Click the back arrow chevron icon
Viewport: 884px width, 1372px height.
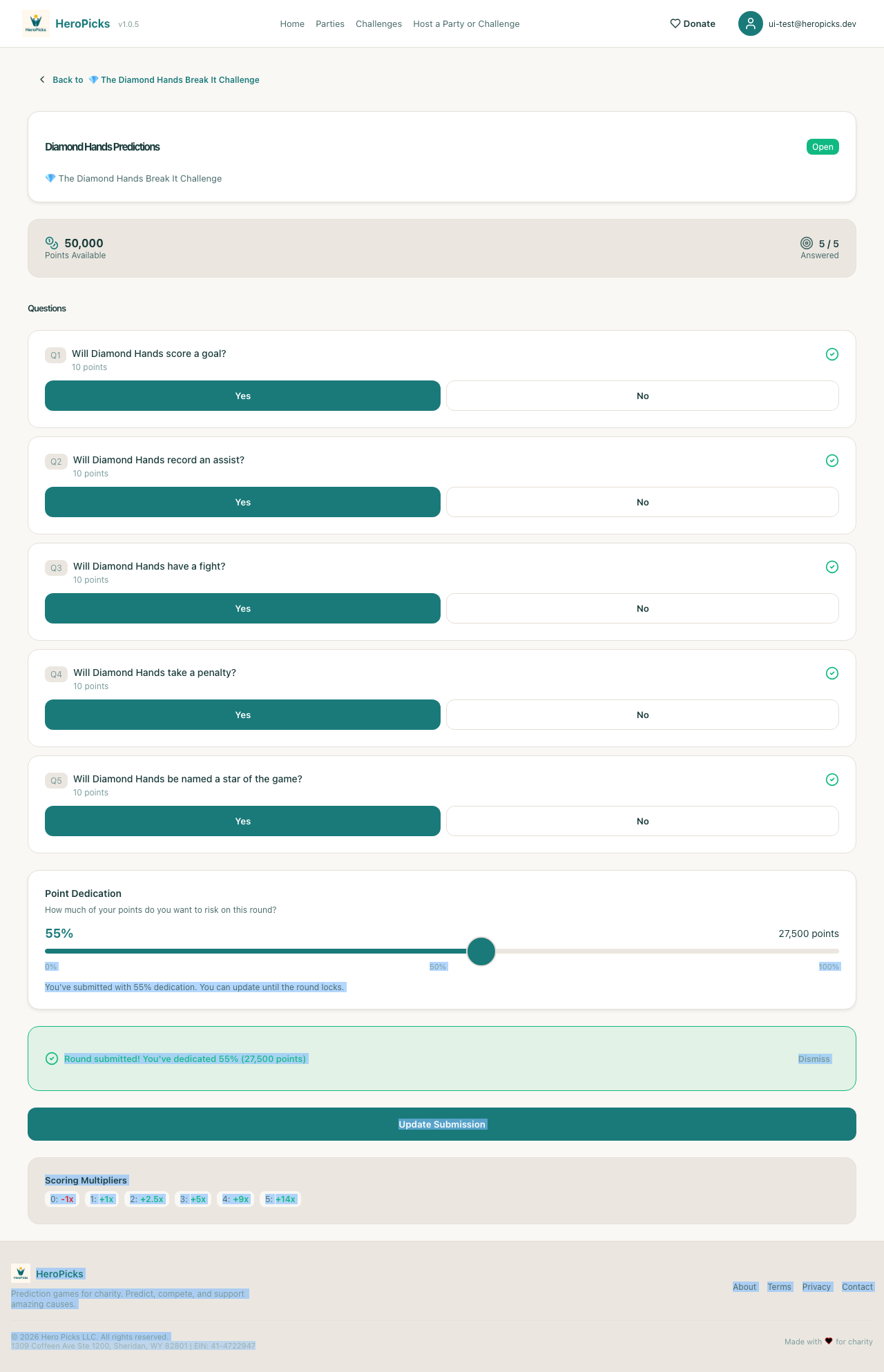click(42, 80)
